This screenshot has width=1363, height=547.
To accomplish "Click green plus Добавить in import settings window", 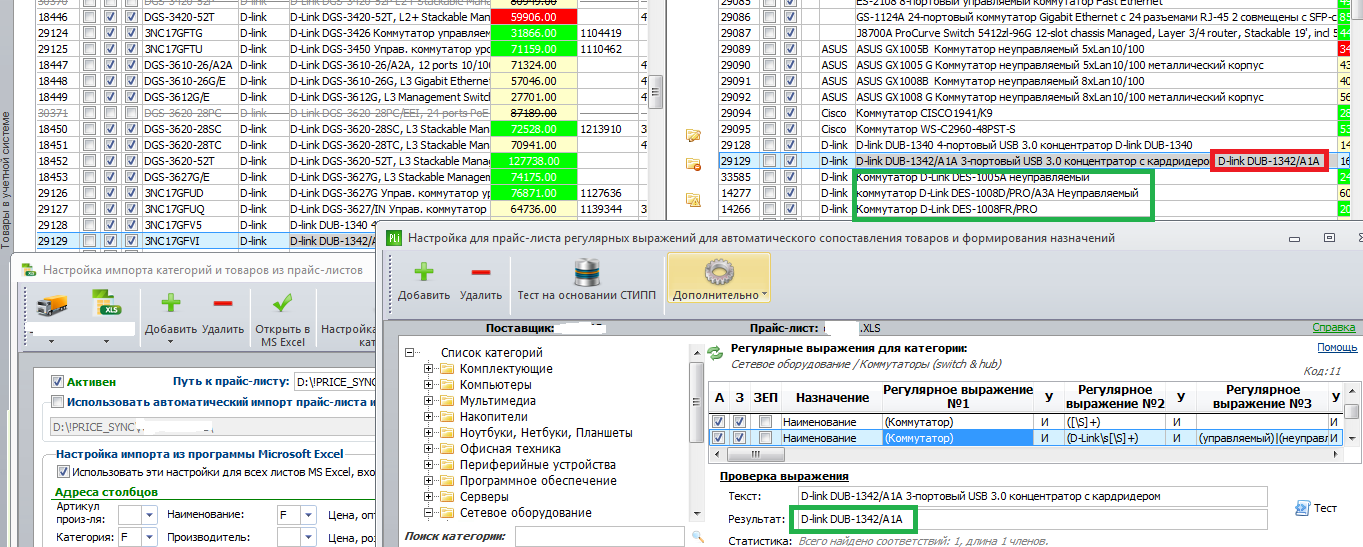I will pyautogui.click(x=170, y=303).
